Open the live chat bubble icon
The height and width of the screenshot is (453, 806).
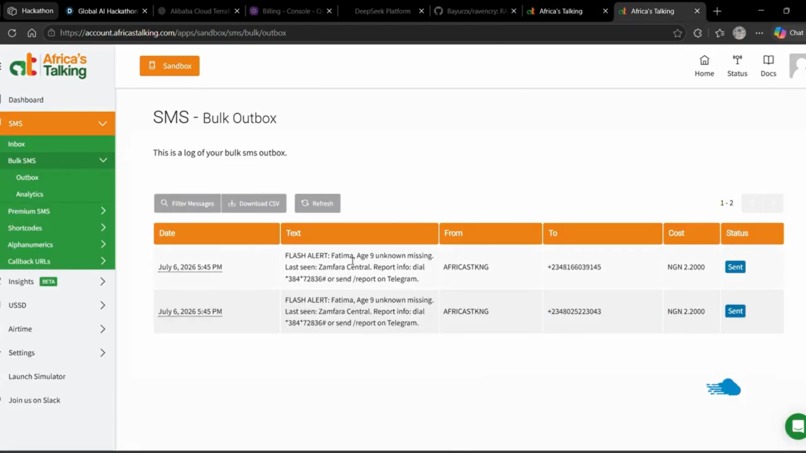coord(796,426)
